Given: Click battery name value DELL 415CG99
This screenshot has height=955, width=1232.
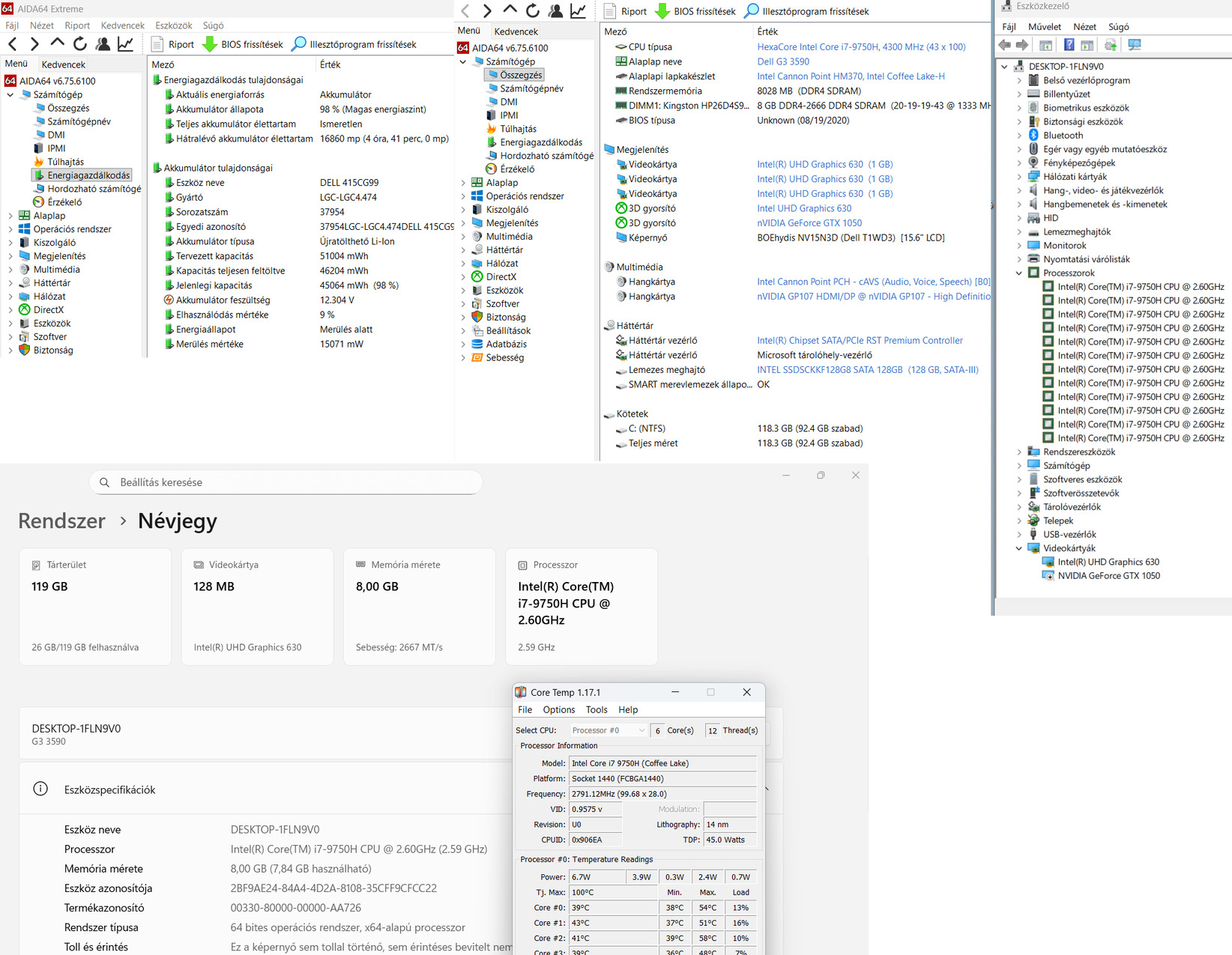Looking at the screenshot, I should (x=349, y=183).
